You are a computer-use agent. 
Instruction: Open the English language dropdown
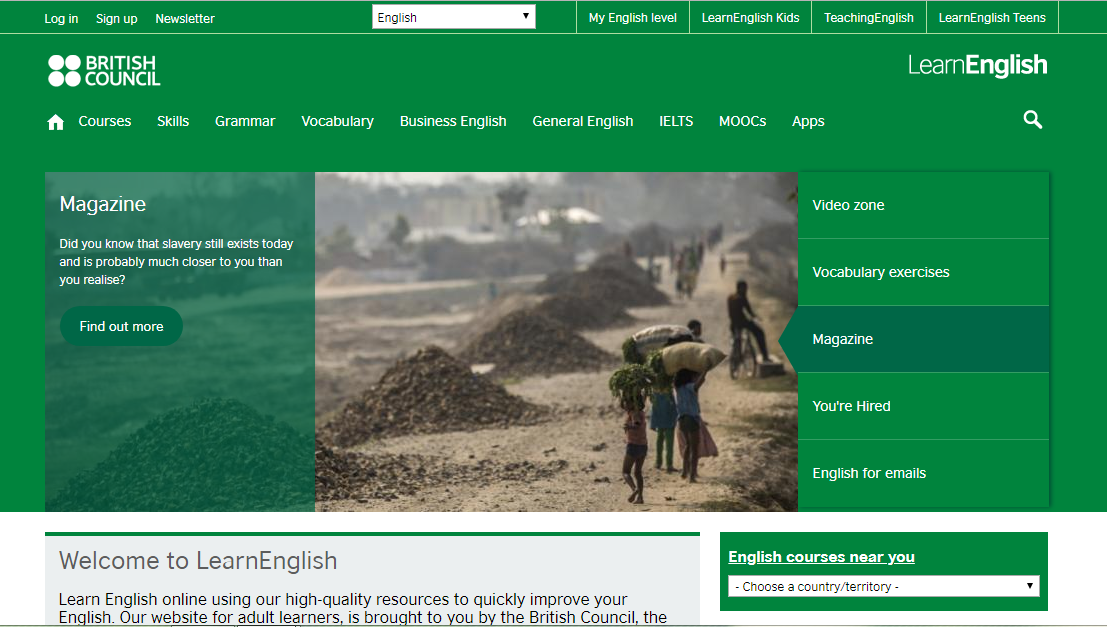[453, 17]
